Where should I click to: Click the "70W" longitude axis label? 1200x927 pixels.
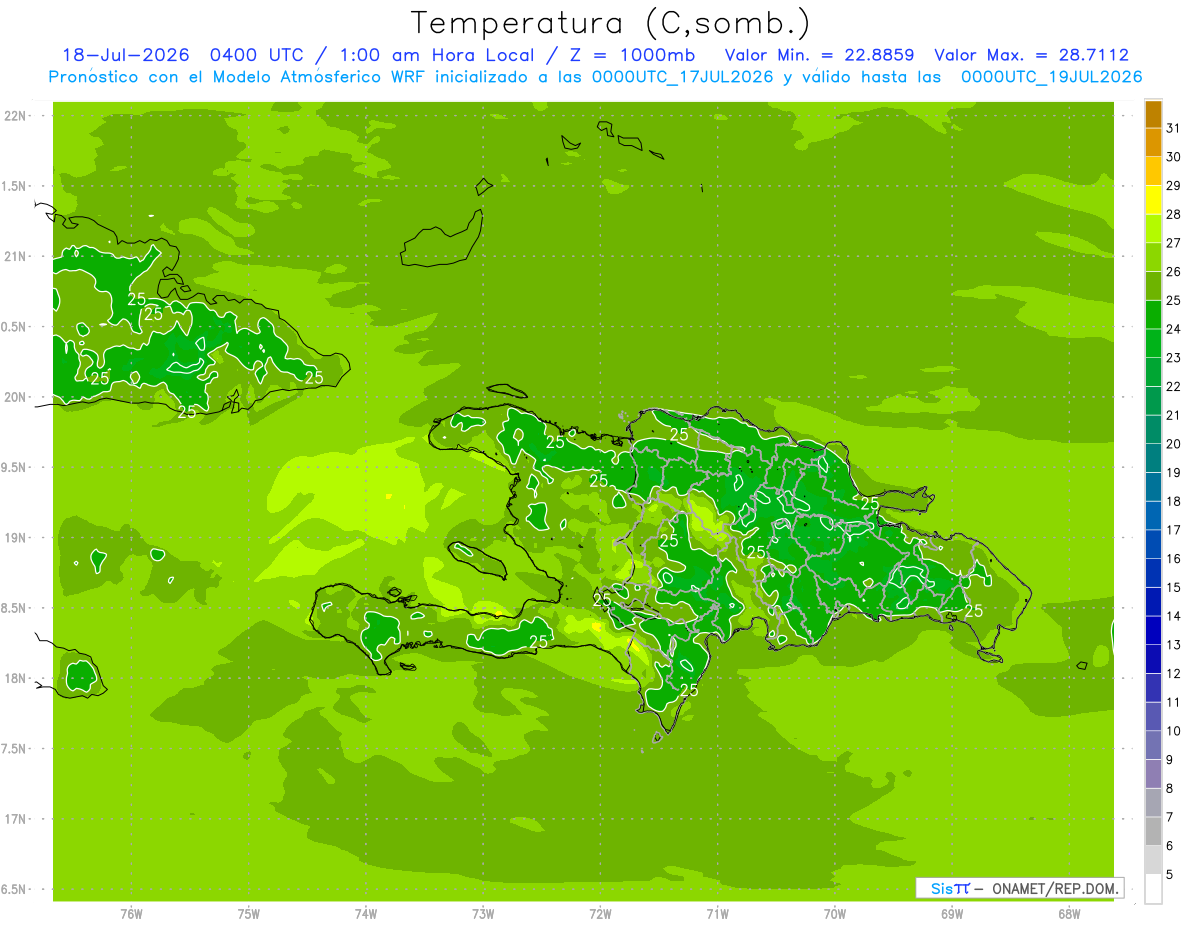pyautogui.click(x=835, y=913)
